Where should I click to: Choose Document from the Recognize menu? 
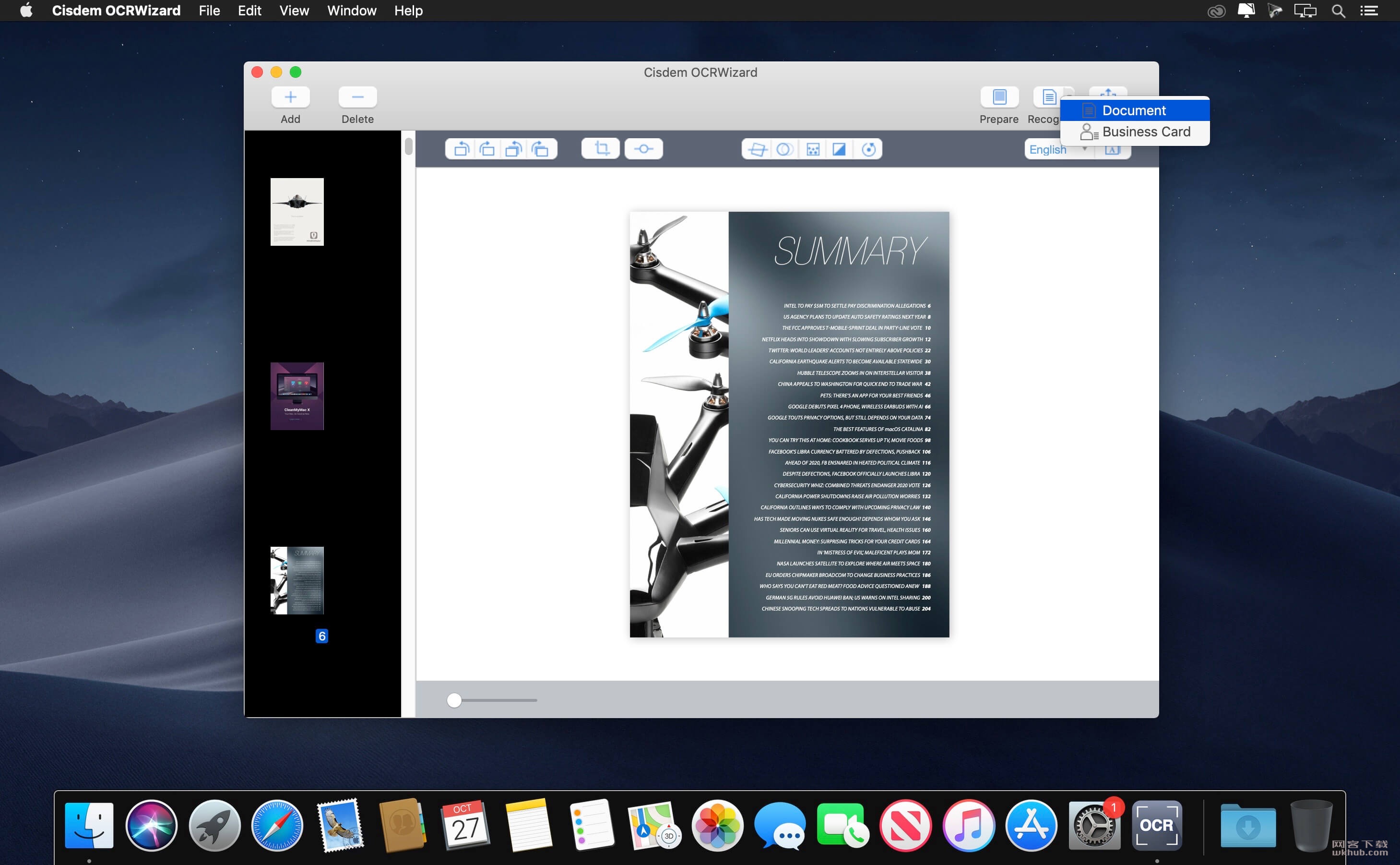click(1135, 110)
